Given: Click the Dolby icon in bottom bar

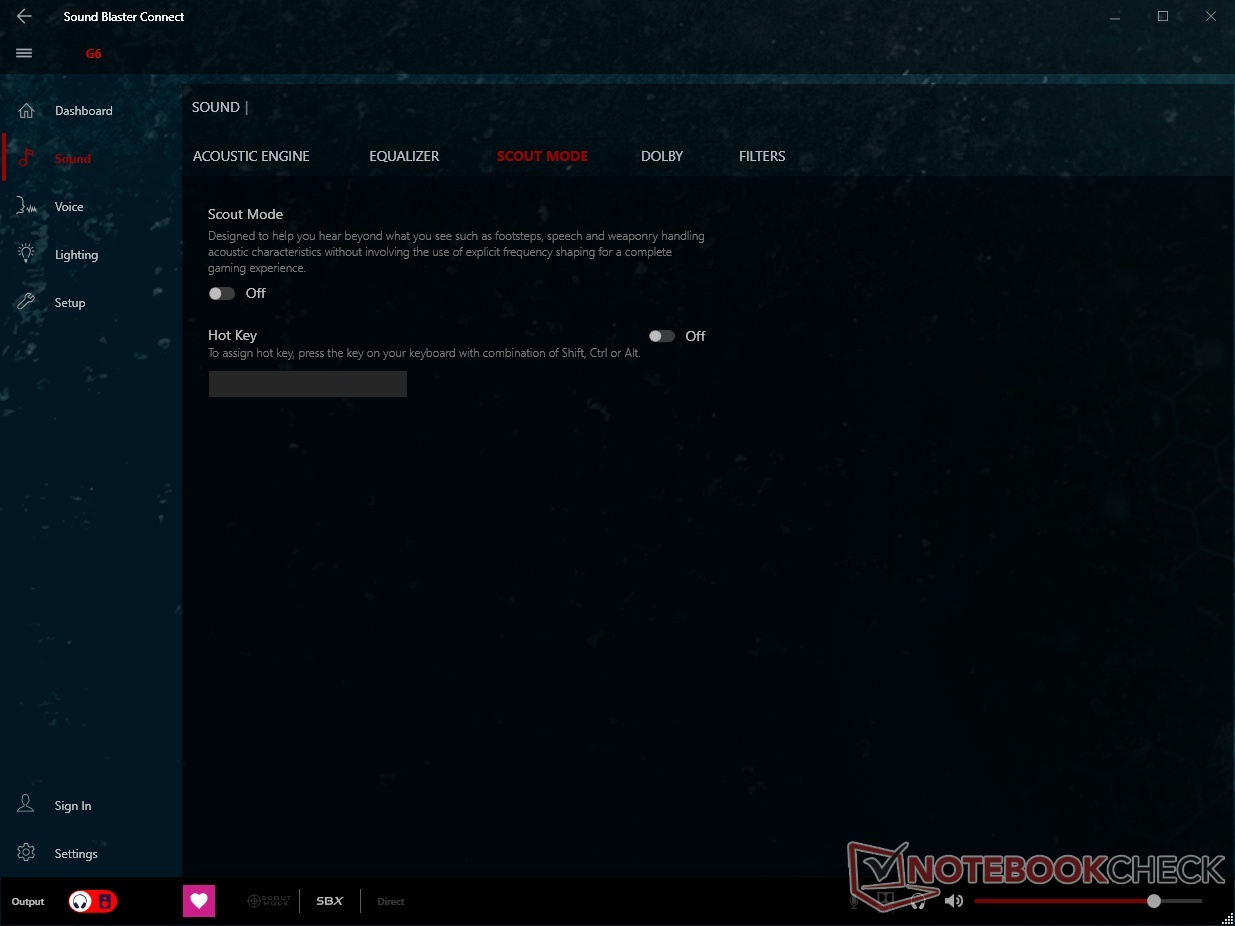Looking at the screenshot, I should 885,901.
